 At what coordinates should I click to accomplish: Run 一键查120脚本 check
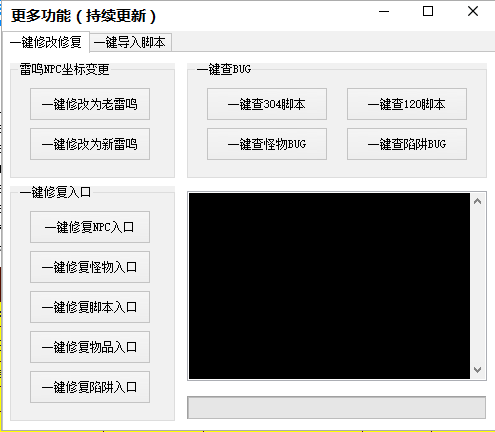point(407,104)
